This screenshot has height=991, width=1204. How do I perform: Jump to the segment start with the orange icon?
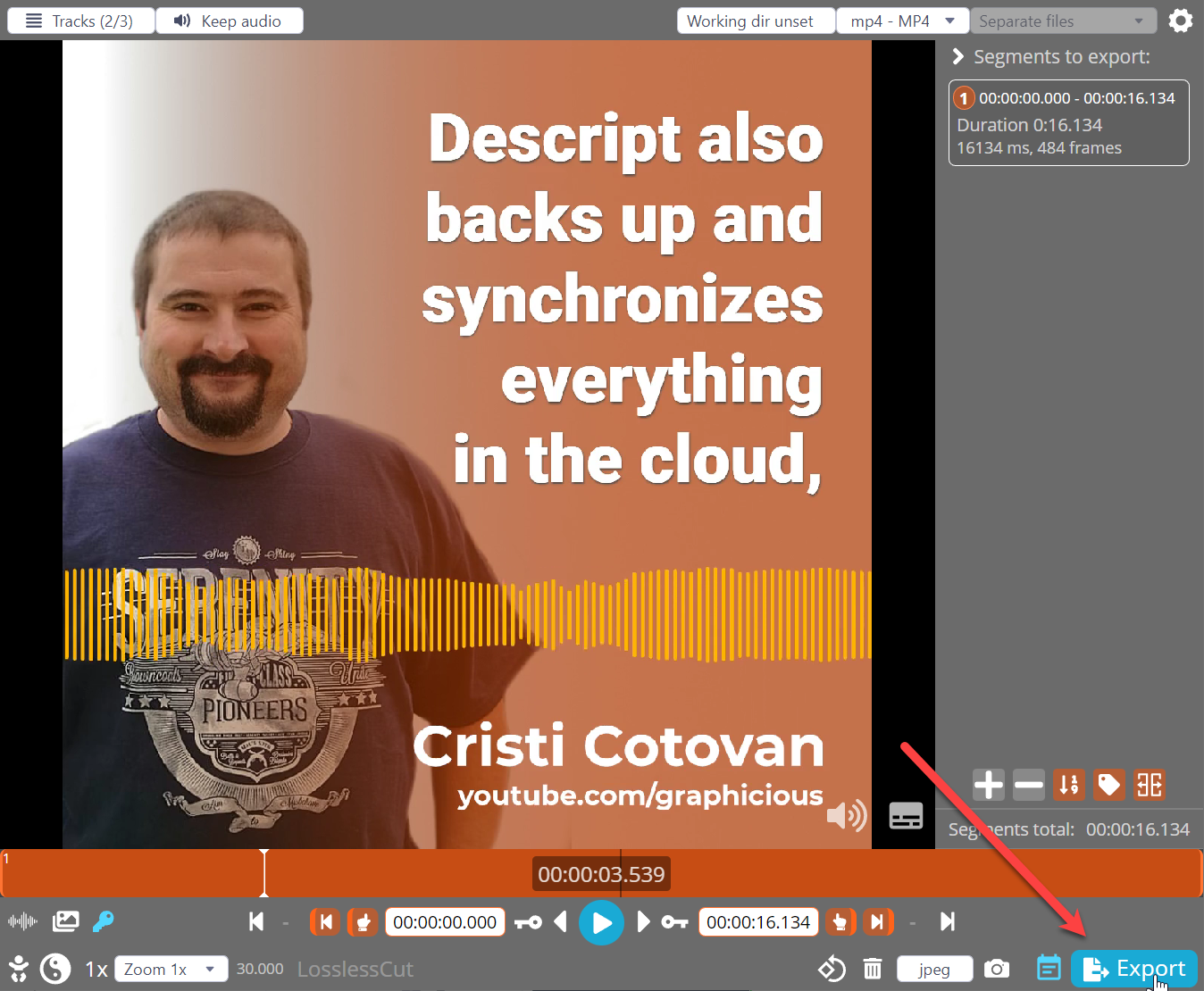(325, 921)
